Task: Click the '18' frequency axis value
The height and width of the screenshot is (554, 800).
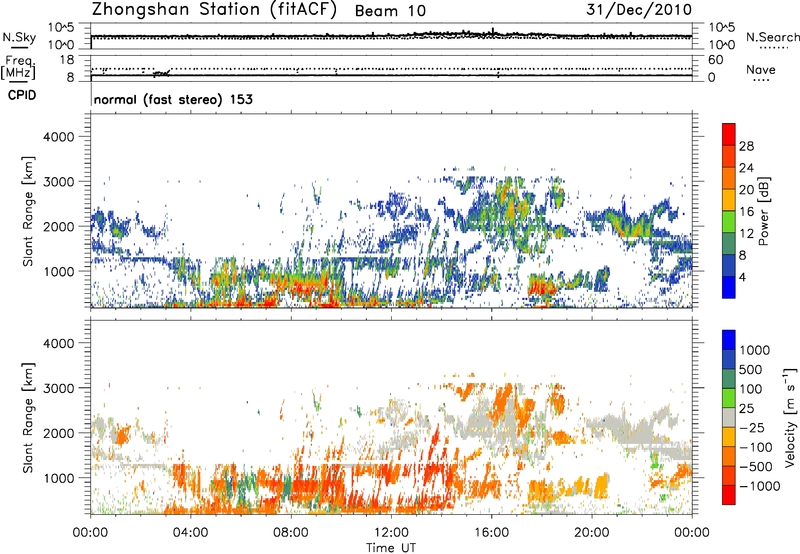Action: click(67, 60)
